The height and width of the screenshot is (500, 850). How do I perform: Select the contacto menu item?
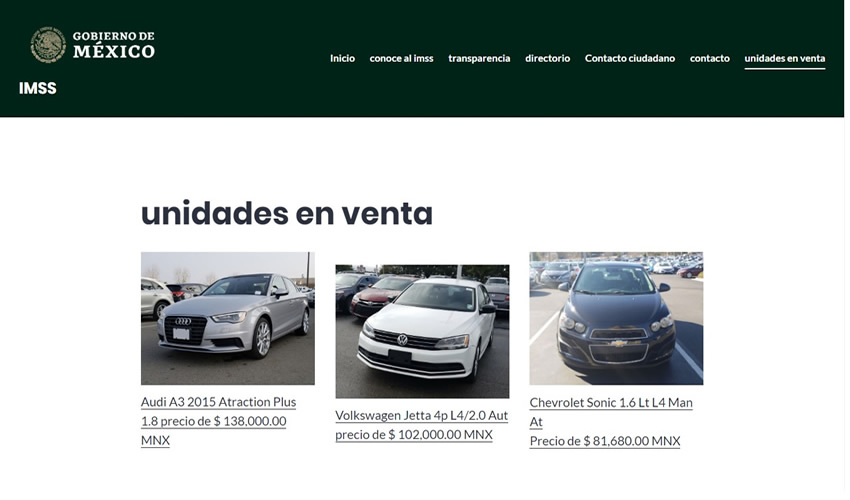(x=710, y=58)
